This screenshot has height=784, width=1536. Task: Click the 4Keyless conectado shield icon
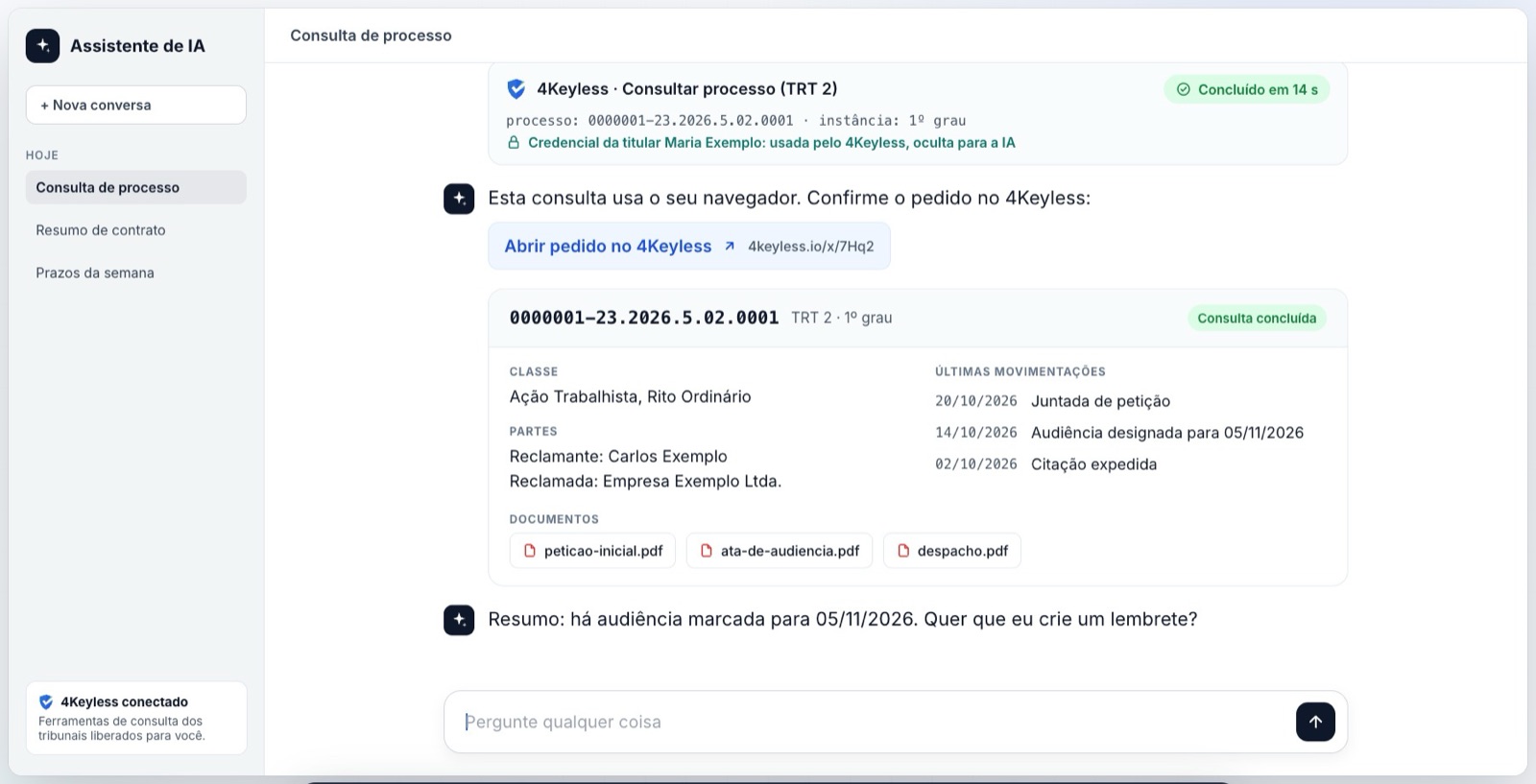pos(46,701)
